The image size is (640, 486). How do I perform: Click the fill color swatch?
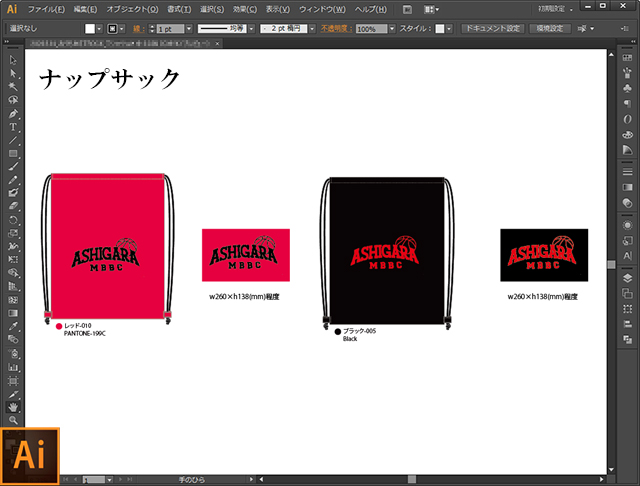(x=90, y=29)
